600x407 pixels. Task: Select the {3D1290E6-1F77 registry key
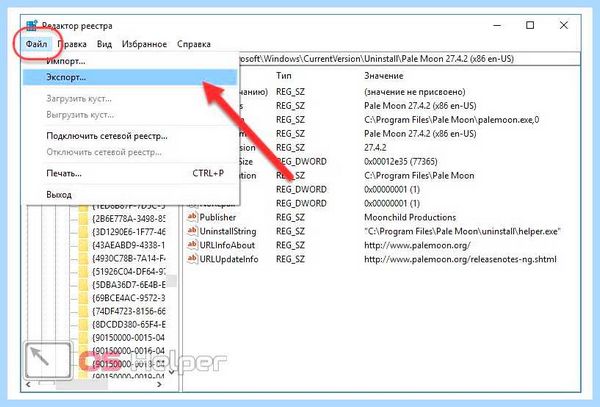(129, 232)
